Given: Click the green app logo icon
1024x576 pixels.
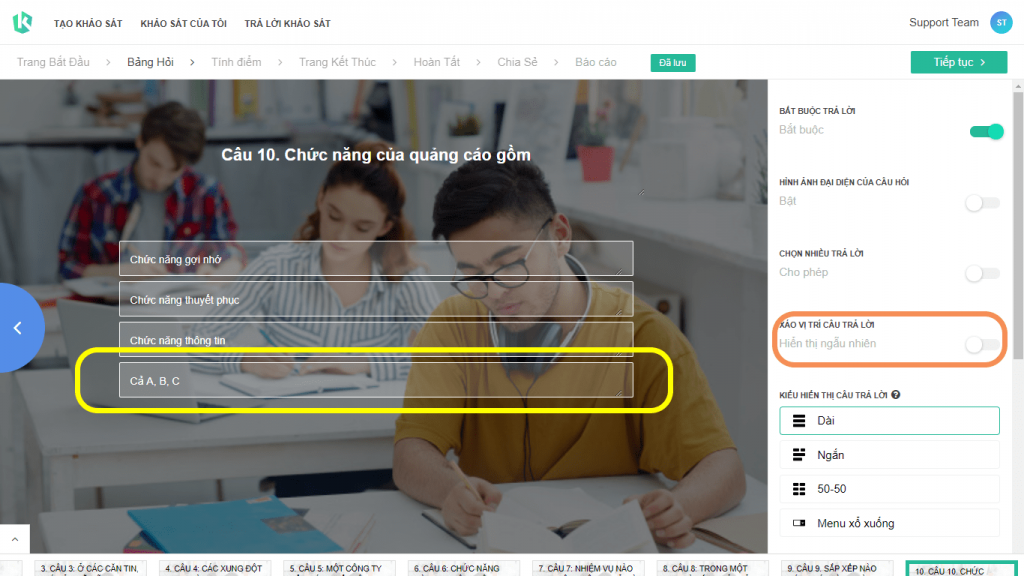Looking at the screenshot, I should (x=22, y=22).
